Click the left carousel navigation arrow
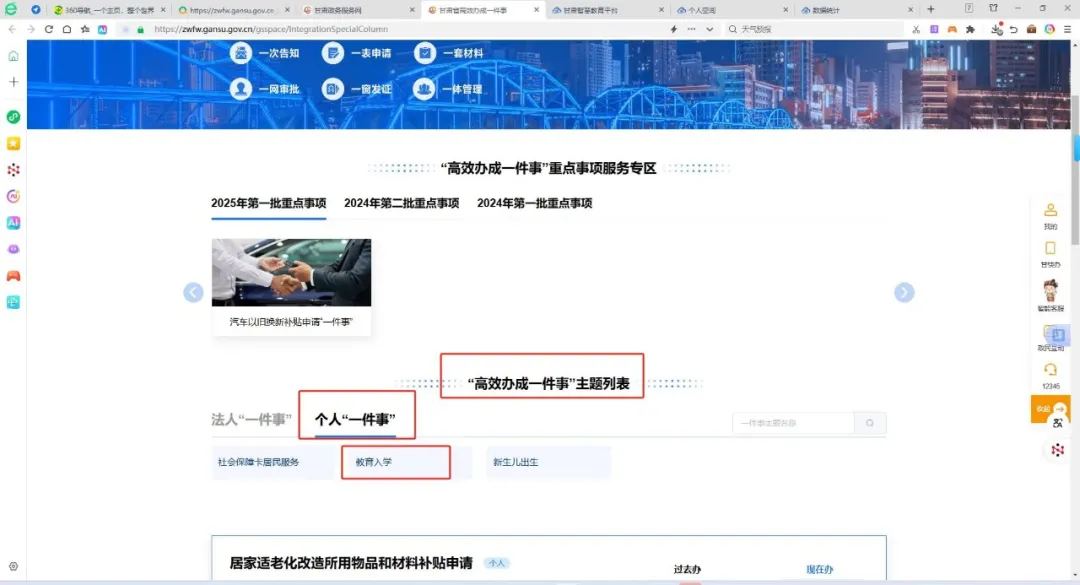 pos(193,292)
